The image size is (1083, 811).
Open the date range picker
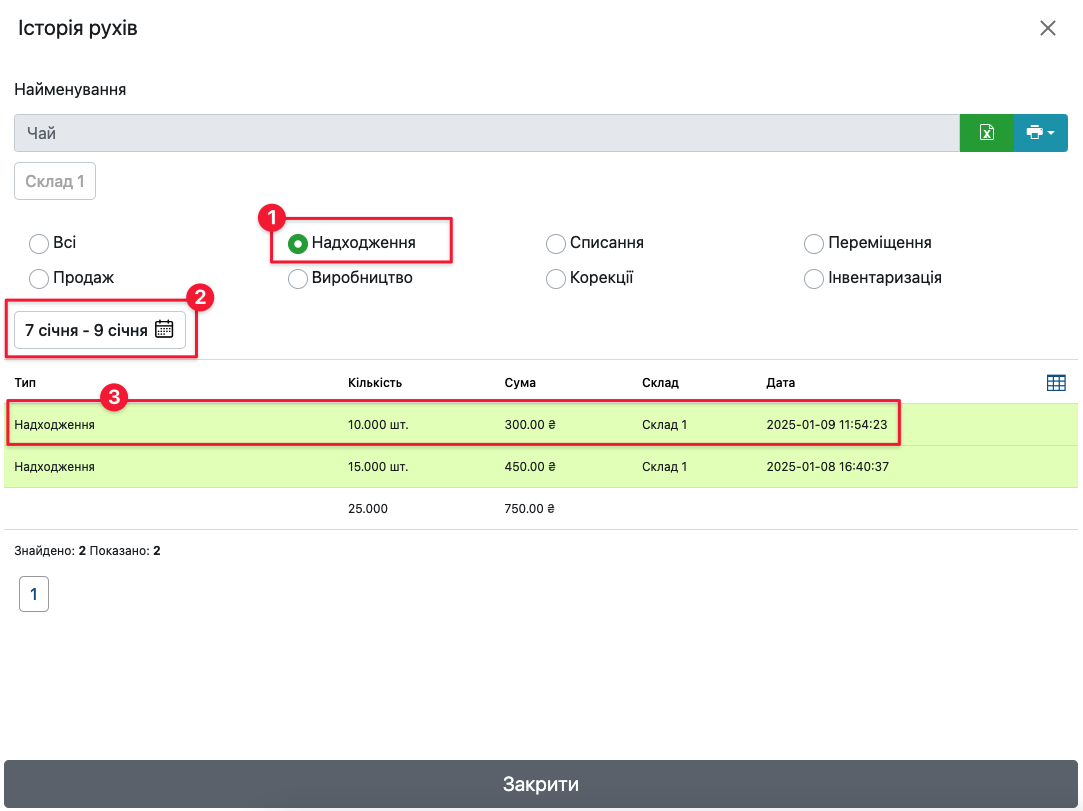point(100,330)
